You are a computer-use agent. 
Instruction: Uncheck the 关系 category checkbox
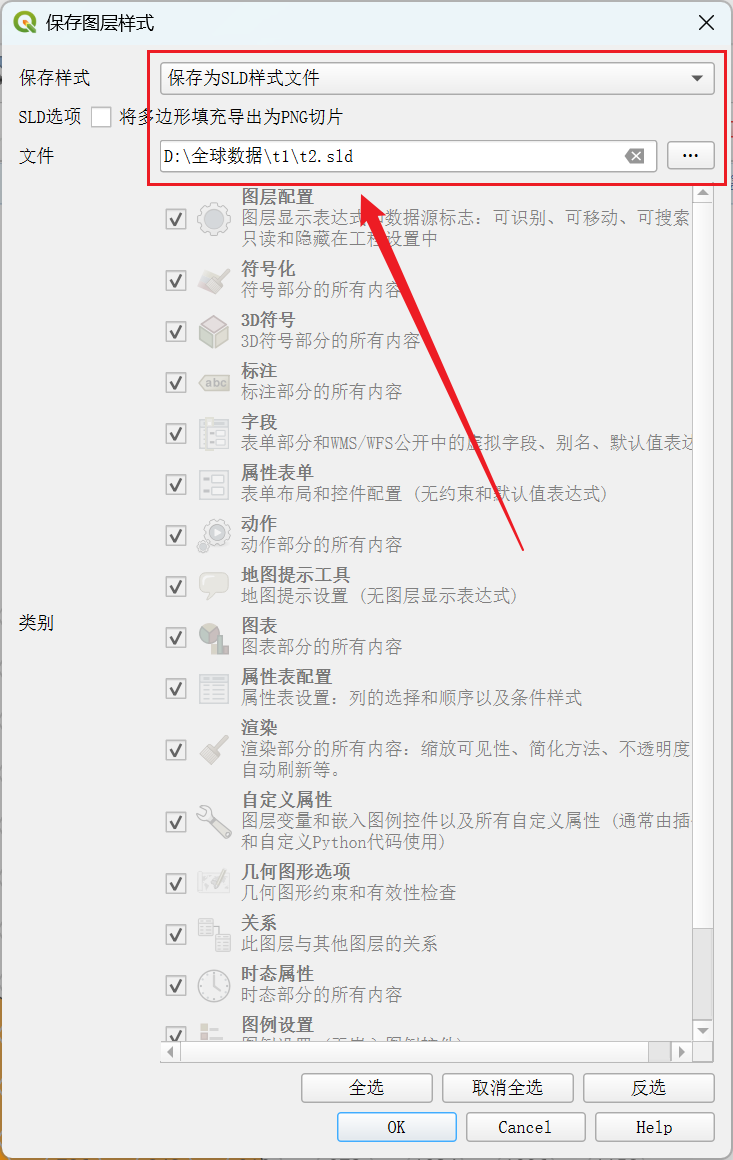(x=176, y=934)
